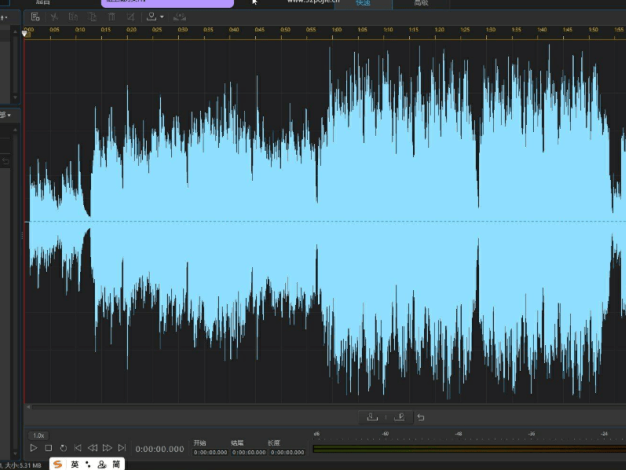Skip to the end of the track
The height and width of the screenshot is (470, 626).
coord(122,448)
